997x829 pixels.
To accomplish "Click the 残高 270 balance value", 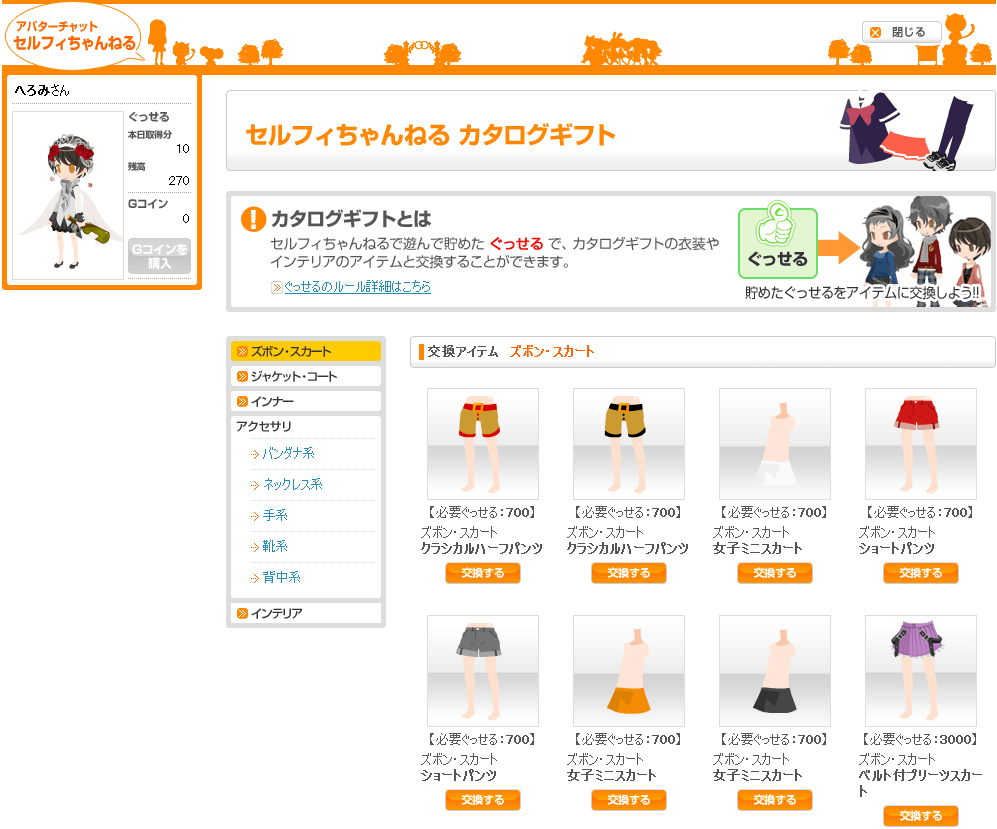I will 179,181.
